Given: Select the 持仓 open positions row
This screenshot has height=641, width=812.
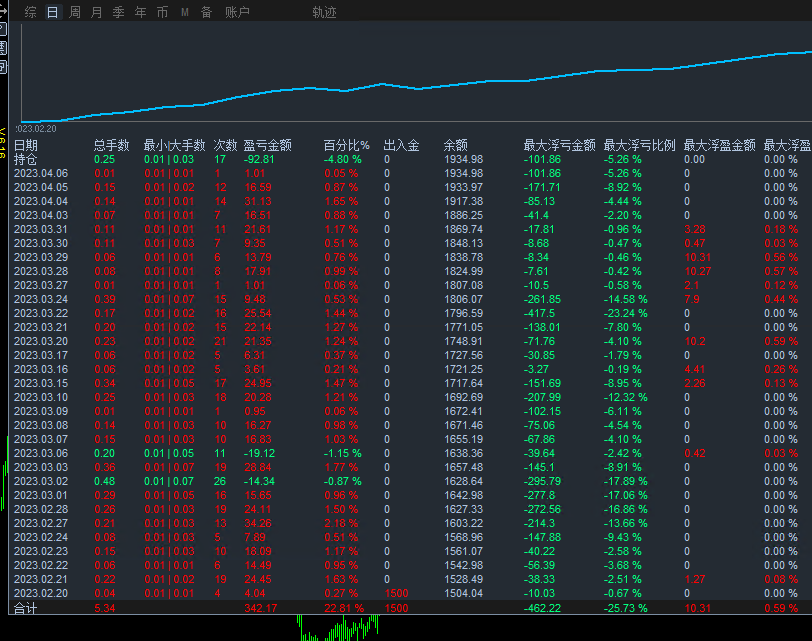Looking at the screenshot, I should coord(410,159).
